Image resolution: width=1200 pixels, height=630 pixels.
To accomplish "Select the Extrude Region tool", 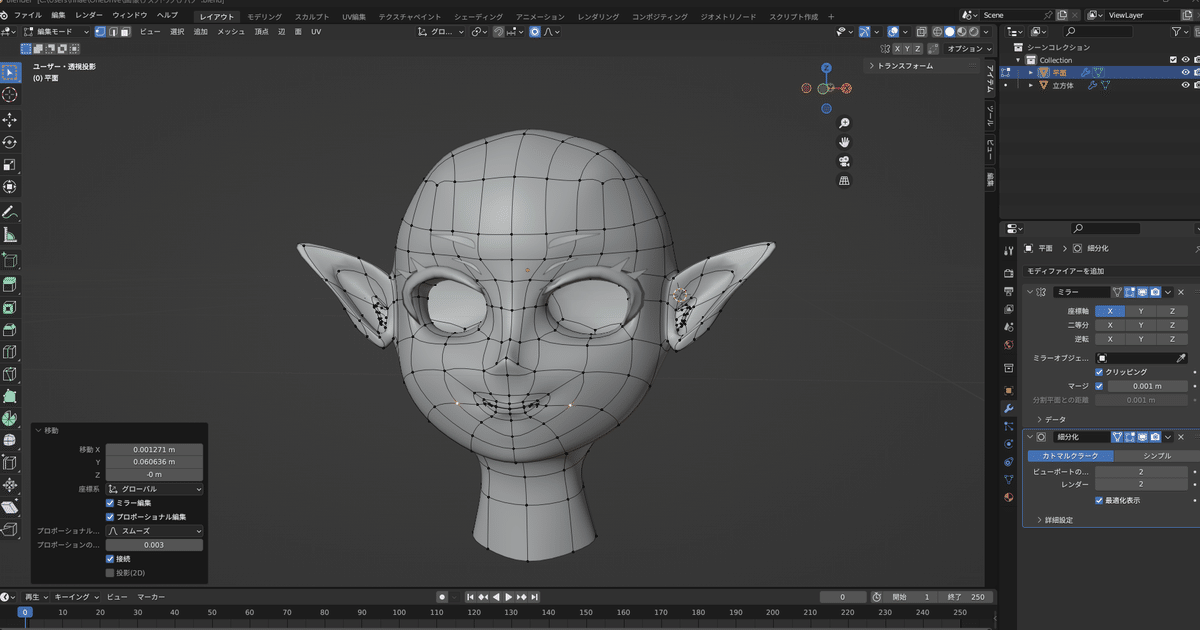I will click(x=10, y=285).
